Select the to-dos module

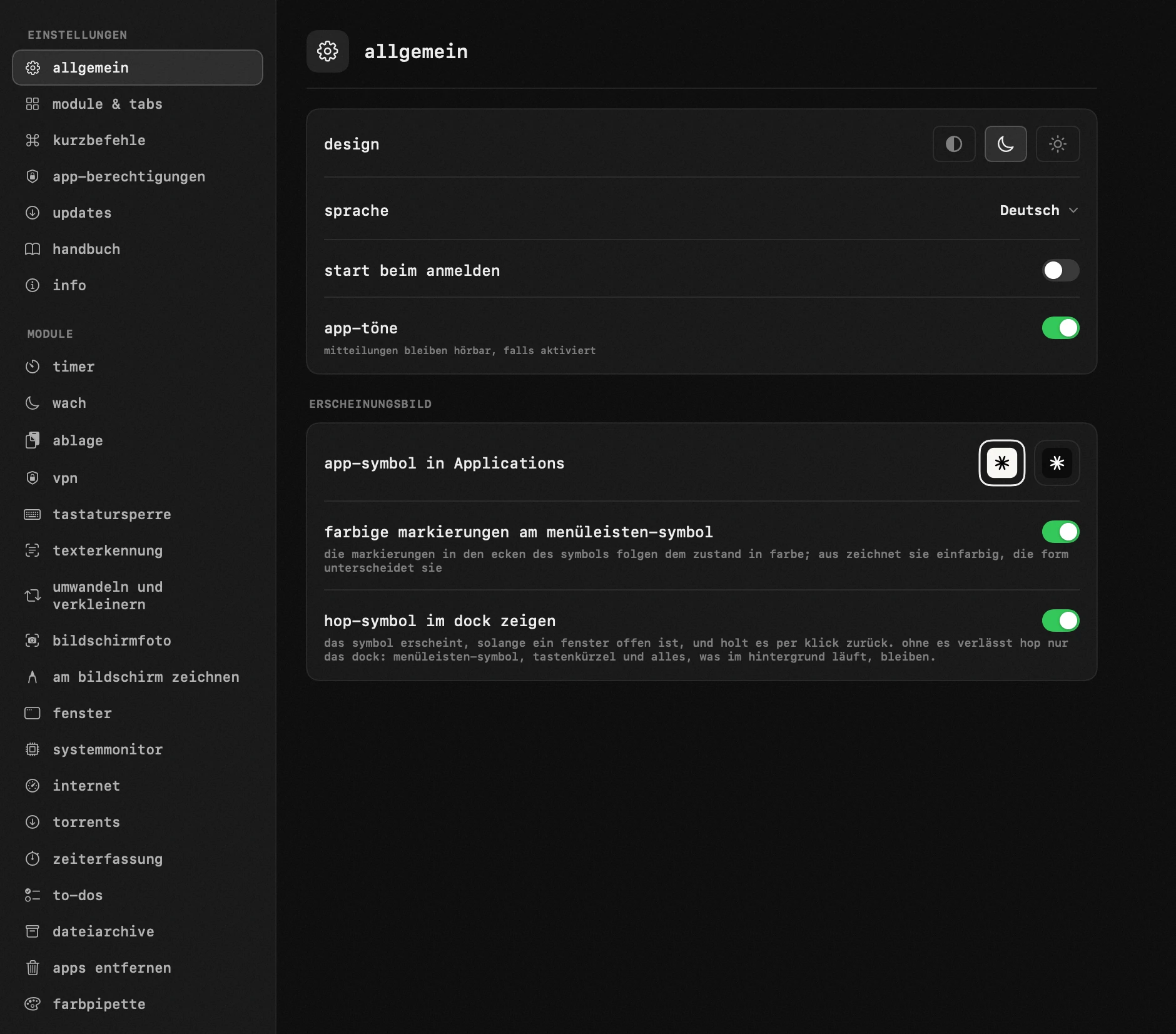pyautogui.click(x=138, y=895)
